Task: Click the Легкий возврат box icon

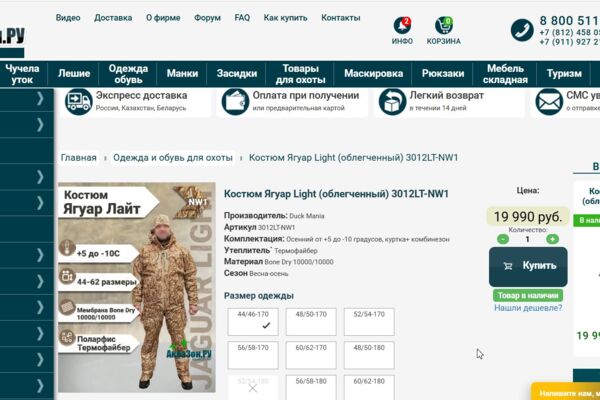Action: coord(392,101)
